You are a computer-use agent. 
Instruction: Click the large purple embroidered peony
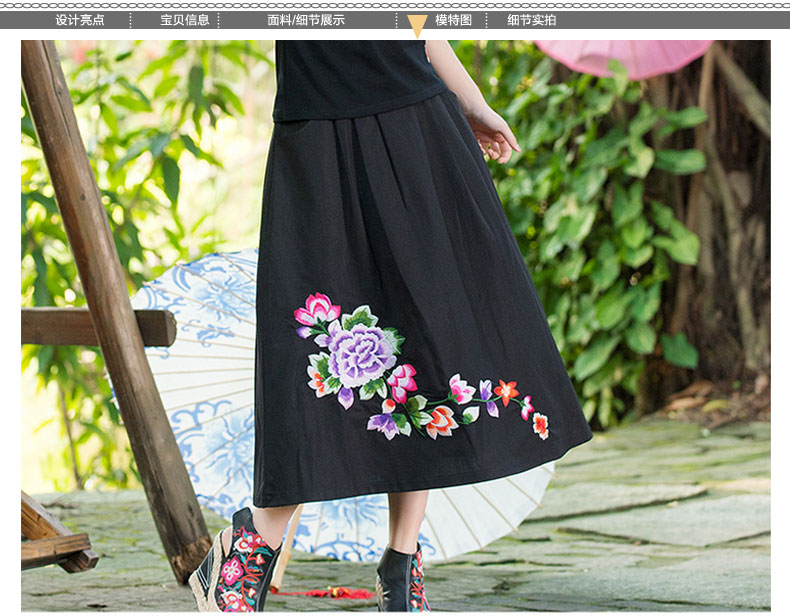[361, 355]
